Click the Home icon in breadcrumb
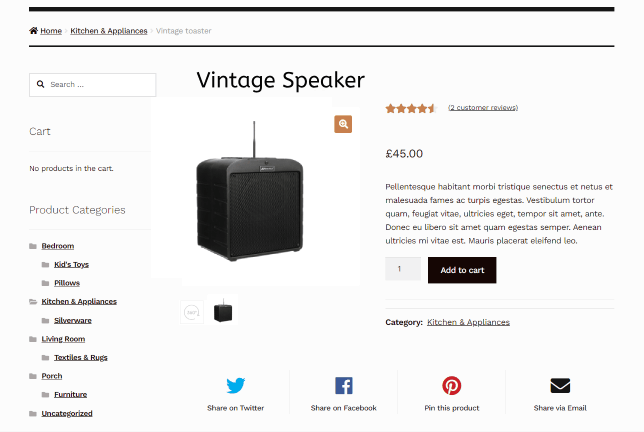Image resolution: width=644 pixels, height=432 pixels. tap(34, 31)
